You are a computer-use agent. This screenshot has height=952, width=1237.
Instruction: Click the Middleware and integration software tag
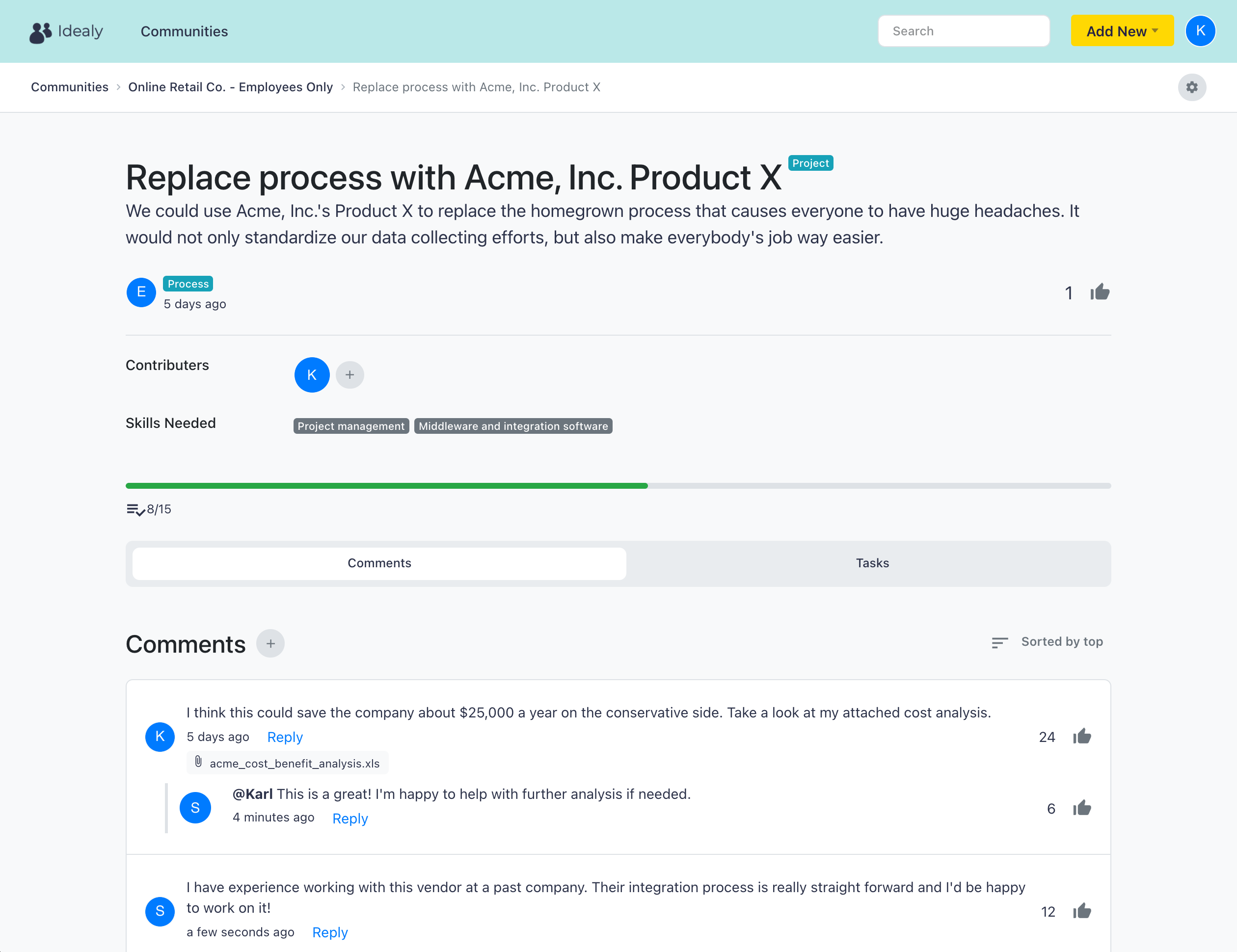(x=513, y=426)
